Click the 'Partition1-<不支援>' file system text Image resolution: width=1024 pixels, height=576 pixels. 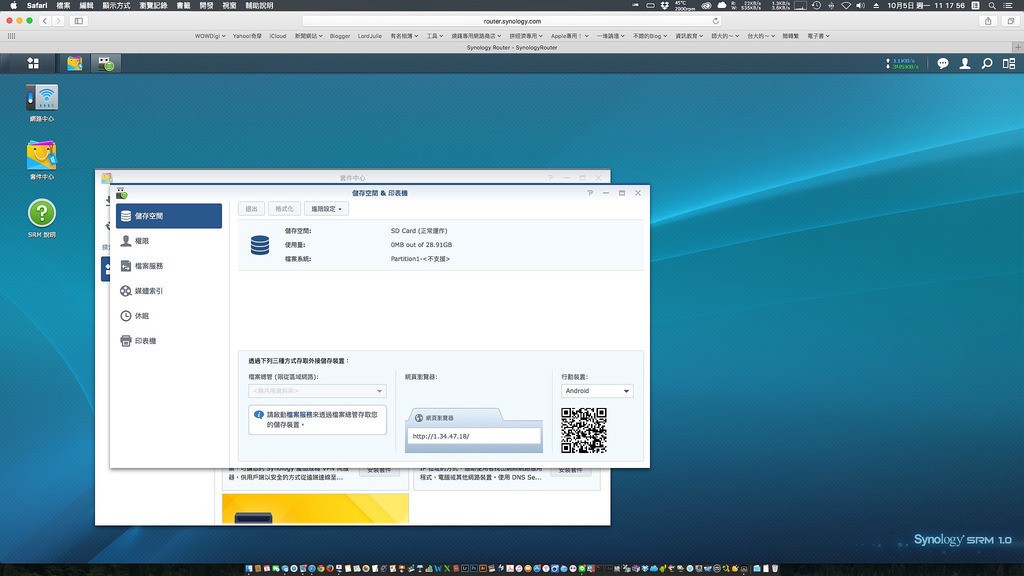[420, 259]
